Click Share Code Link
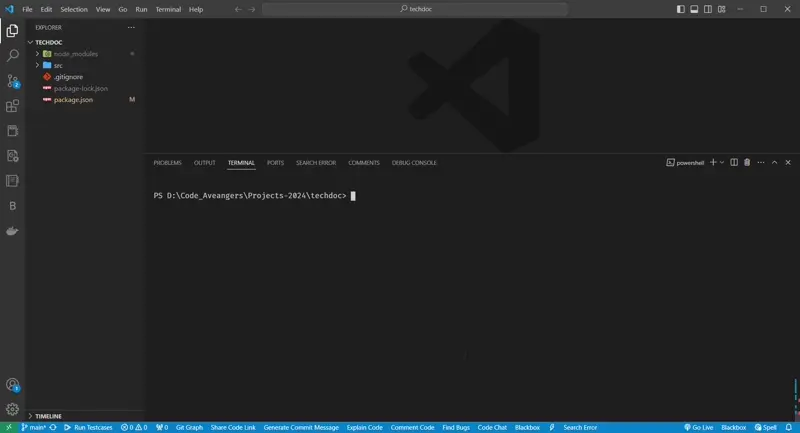800x433 pixels. pyautogui.click(x=233, y=427)
